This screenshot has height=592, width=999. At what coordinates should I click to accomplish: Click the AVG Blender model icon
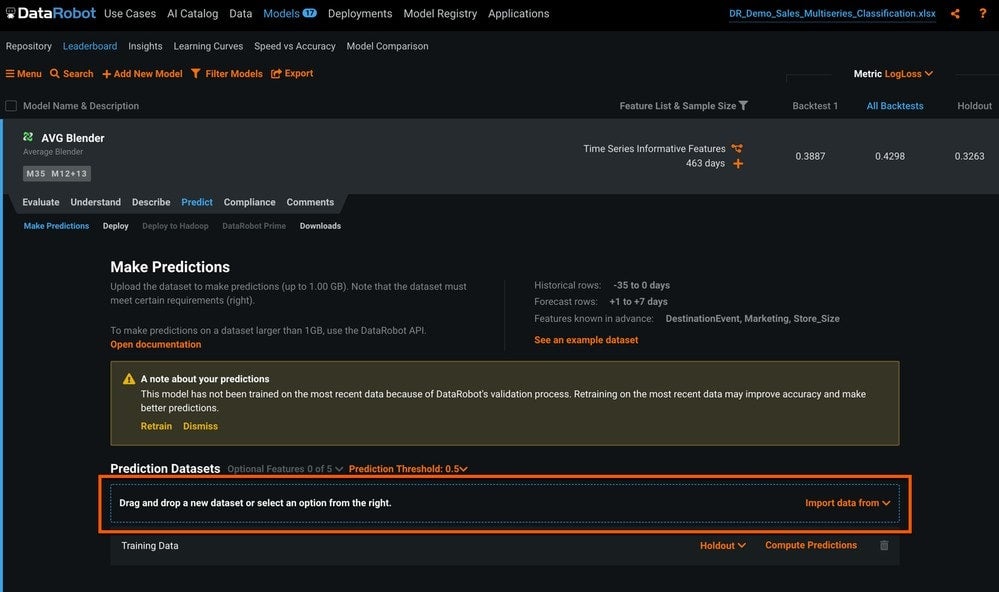pyautogui.click(x=28, y=137)
